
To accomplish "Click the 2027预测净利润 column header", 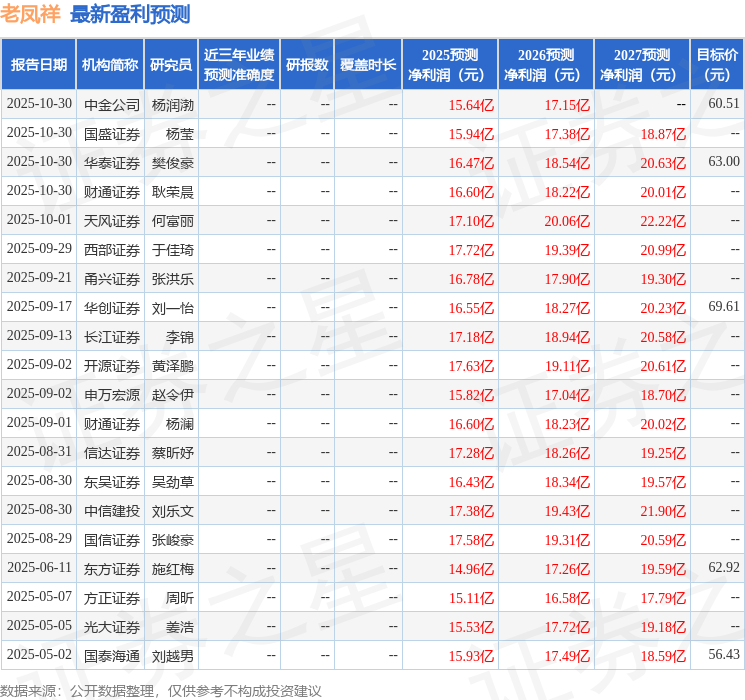I will pos(642,65).
